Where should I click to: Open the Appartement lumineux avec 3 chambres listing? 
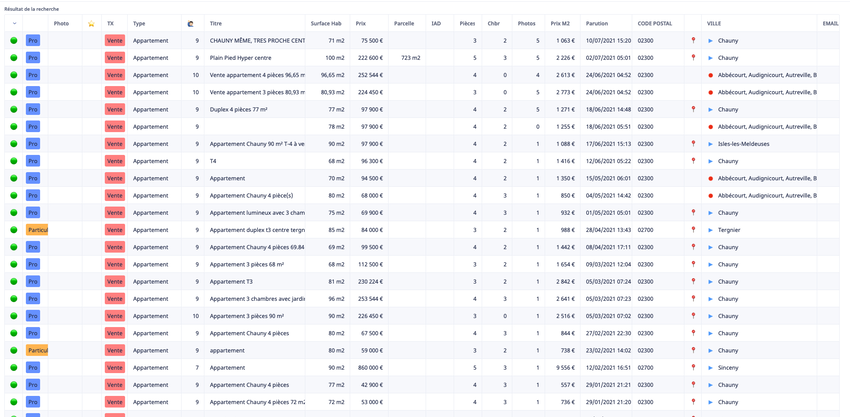click(x=257, y=213)
